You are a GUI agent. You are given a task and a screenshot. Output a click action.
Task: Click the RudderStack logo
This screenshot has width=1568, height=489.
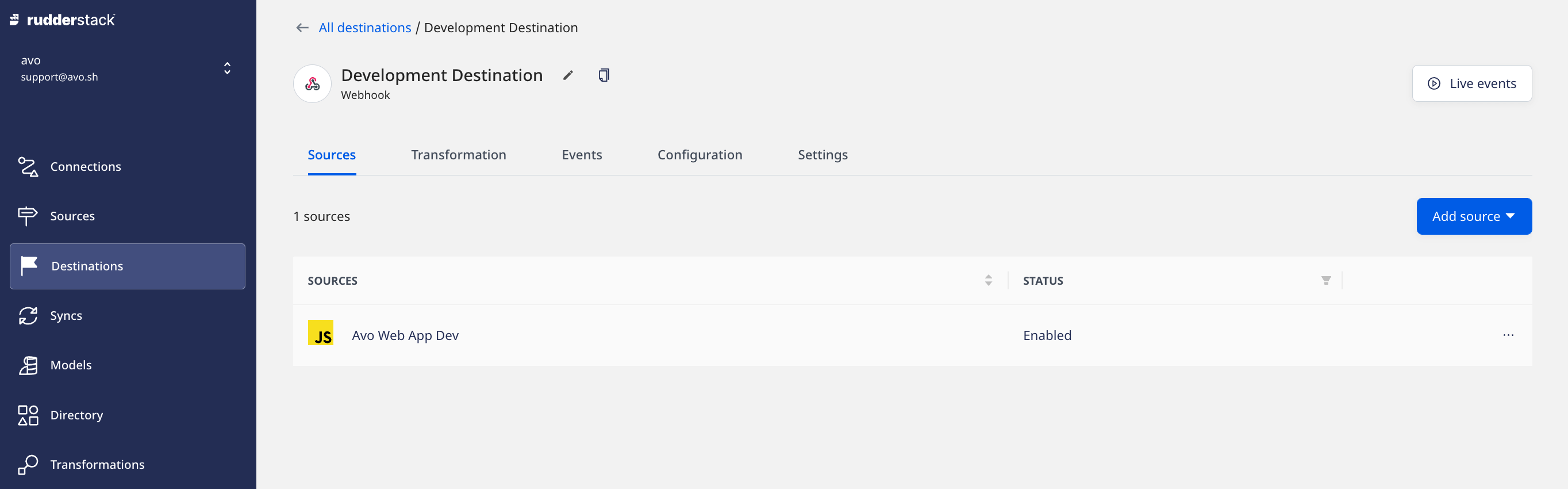63,20
